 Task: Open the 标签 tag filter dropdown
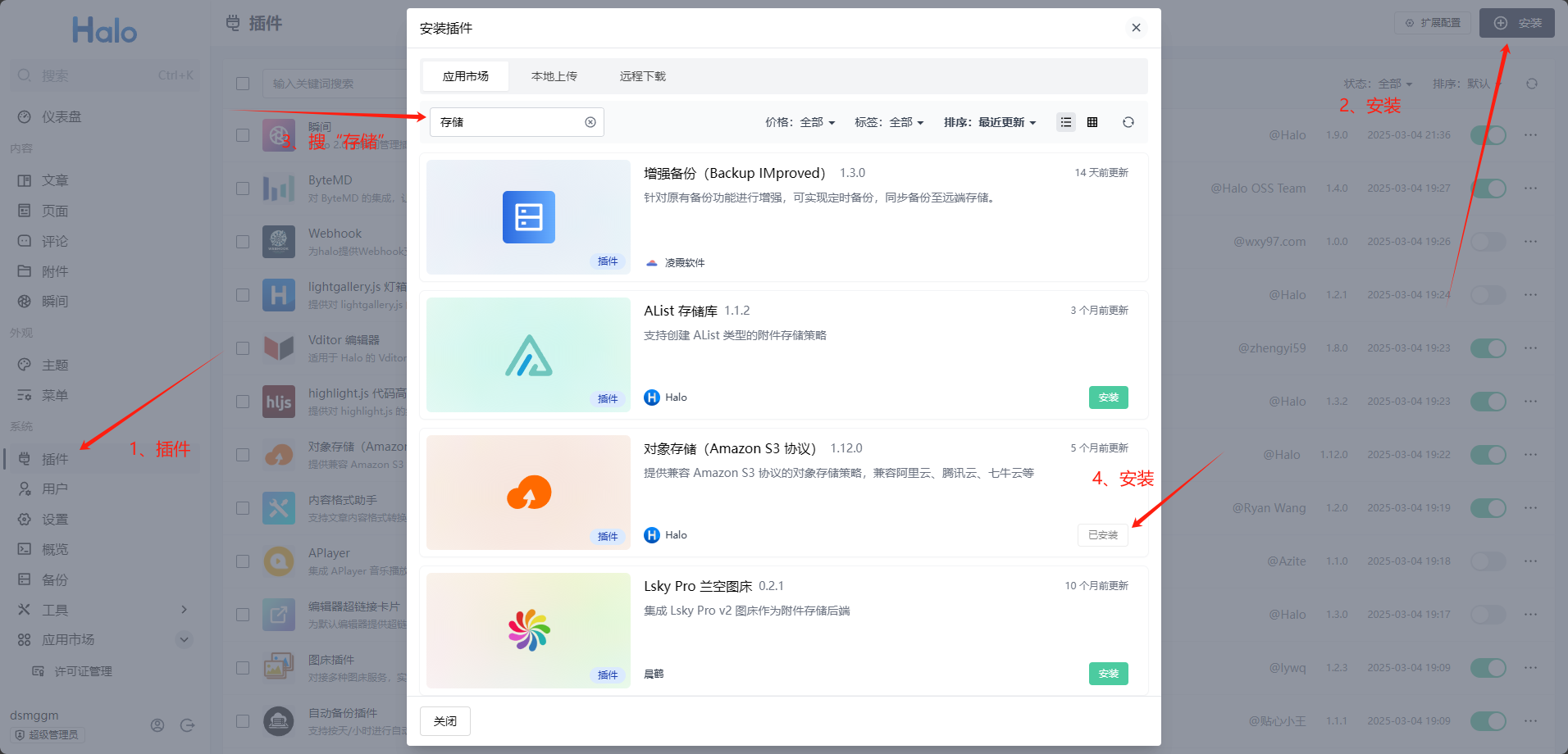click(890, 122)
